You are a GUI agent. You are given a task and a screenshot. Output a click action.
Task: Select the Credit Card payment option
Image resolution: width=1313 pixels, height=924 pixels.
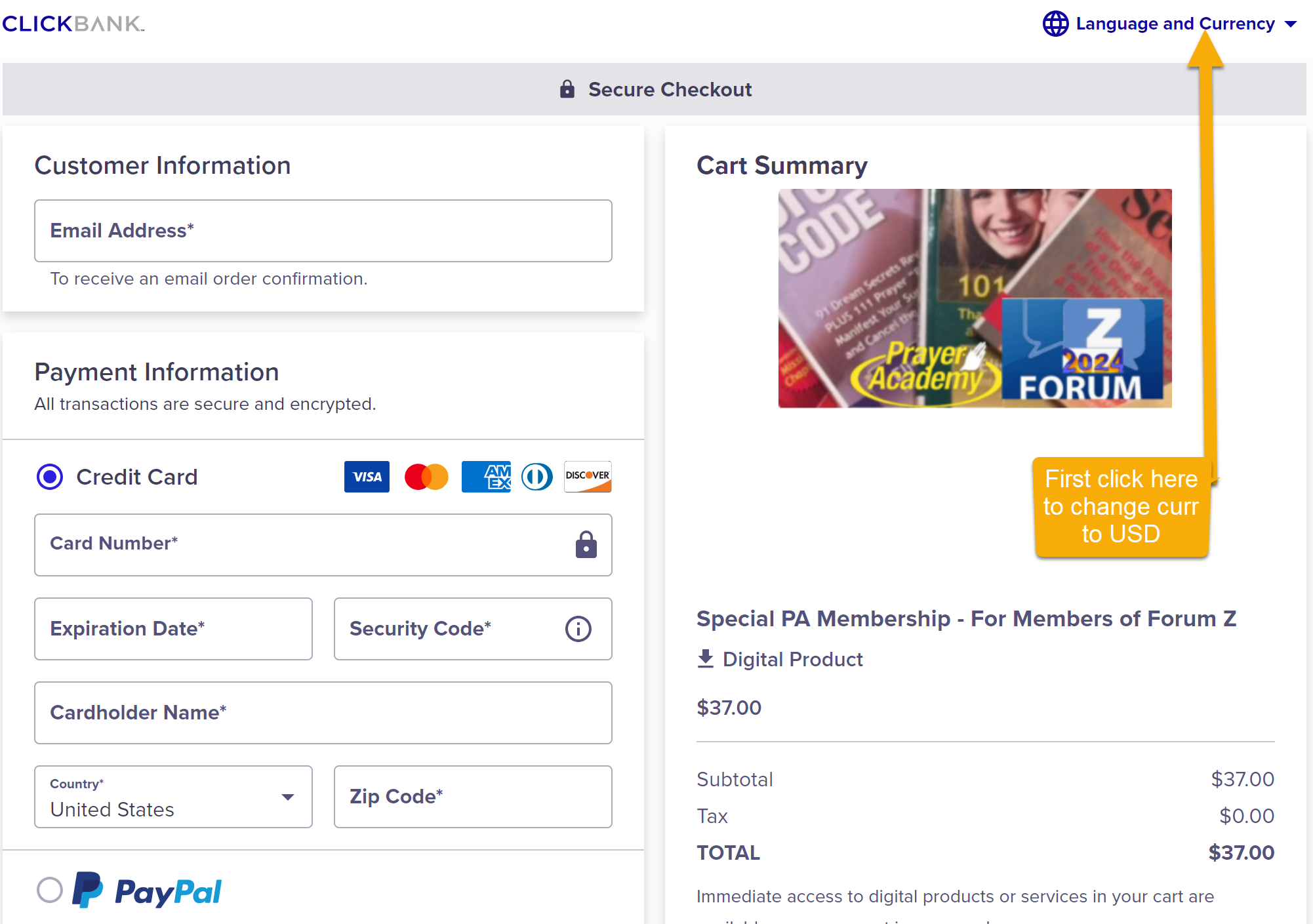coord(50,477)
